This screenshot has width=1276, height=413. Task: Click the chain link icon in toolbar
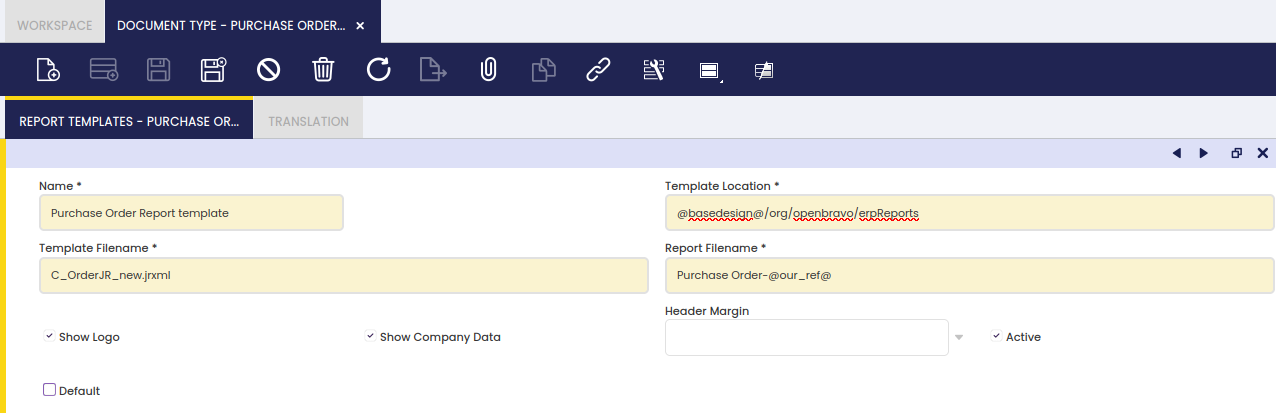point(598,70)
